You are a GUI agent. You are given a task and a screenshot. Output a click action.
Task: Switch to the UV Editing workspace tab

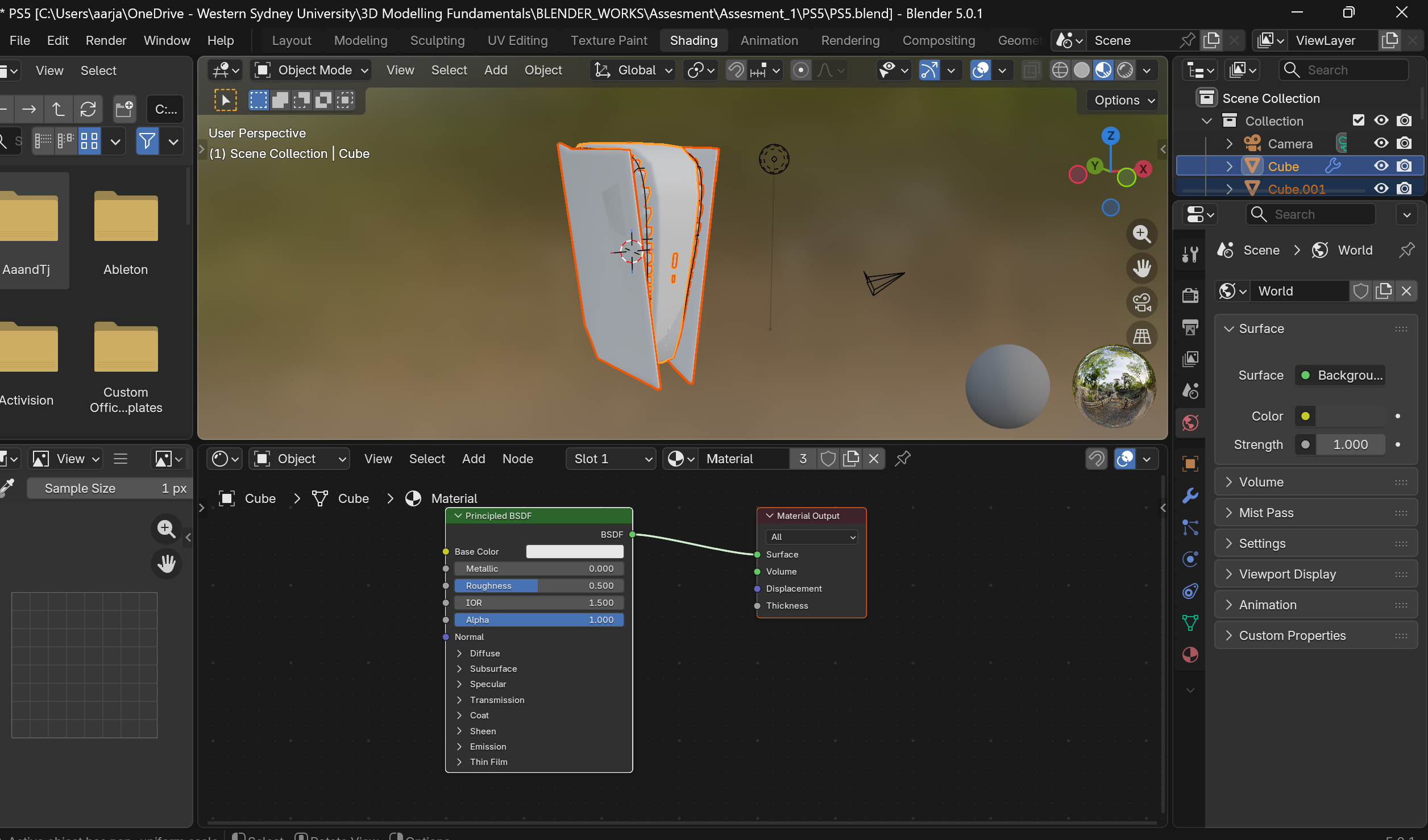click(517, 40)
